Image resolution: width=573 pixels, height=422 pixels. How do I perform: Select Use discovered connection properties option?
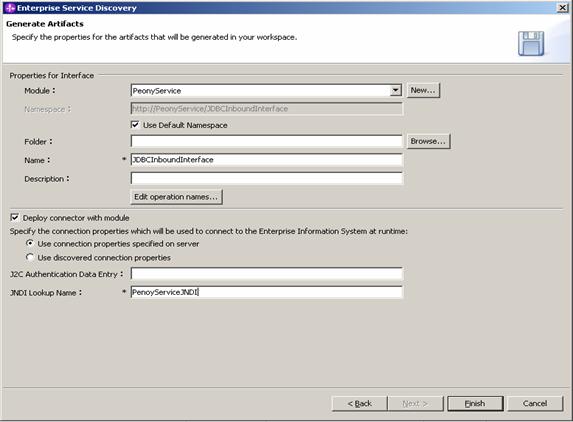click(x=30, y=257)
